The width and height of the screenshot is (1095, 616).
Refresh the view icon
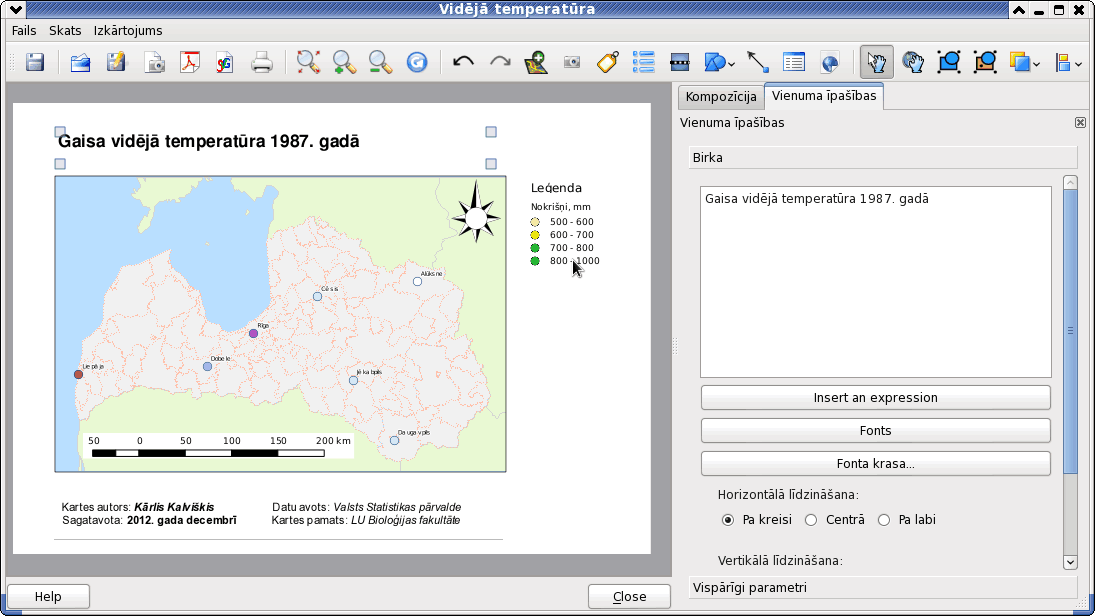point(417,63)
